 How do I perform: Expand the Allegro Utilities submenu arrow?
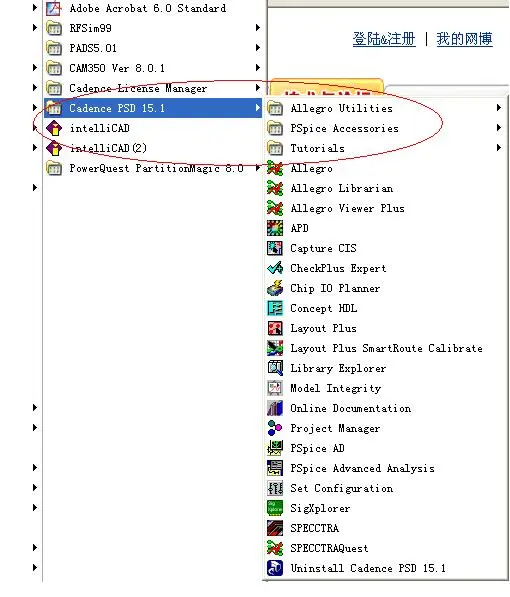click(x=499, y=108)
